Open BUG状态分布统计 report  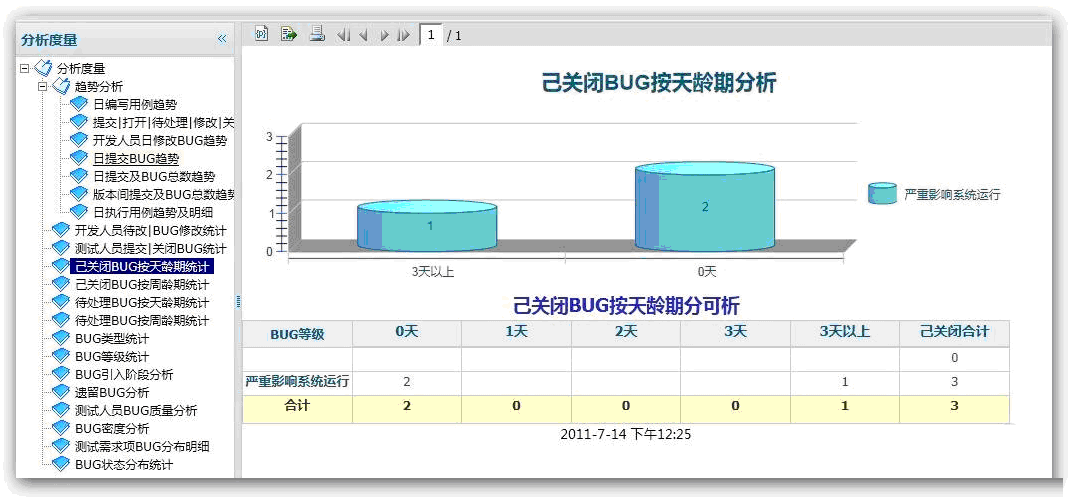[124, 464]
